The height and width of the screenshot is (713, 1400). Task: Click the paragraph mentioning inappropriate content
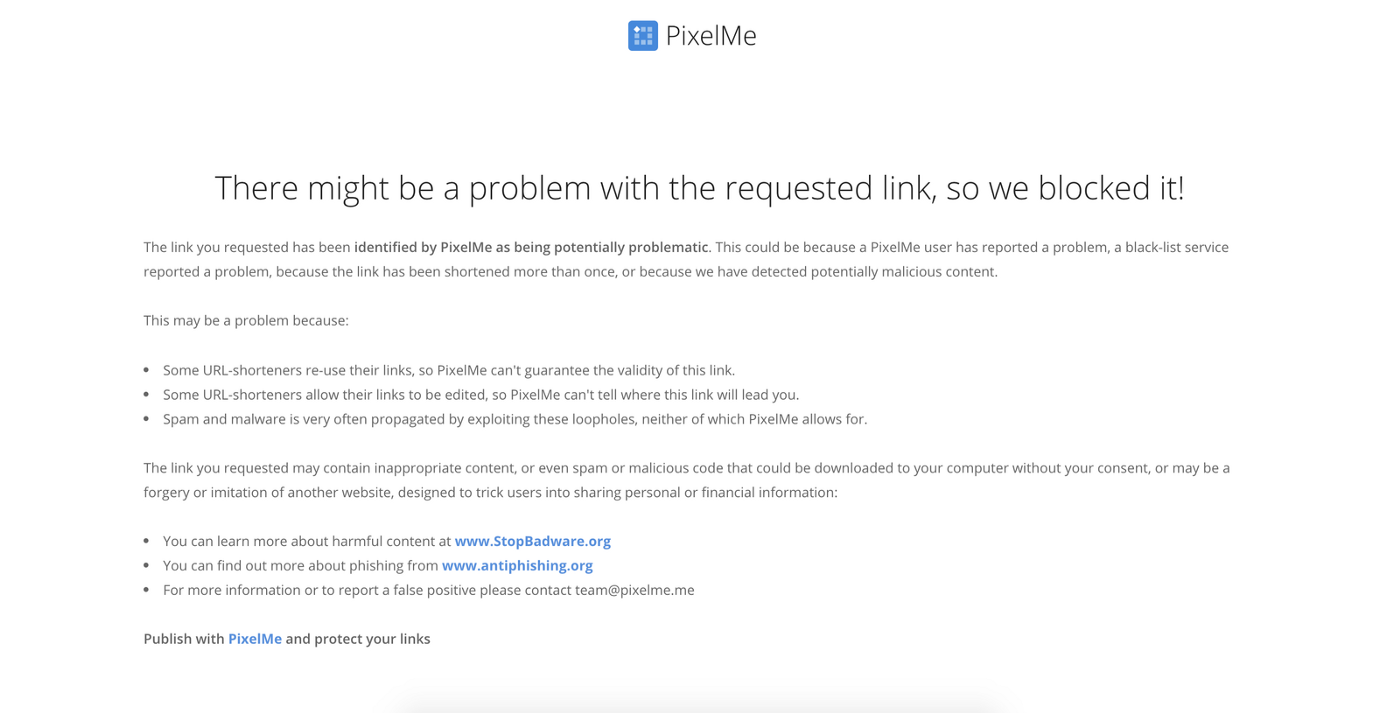tap(687, 480)
